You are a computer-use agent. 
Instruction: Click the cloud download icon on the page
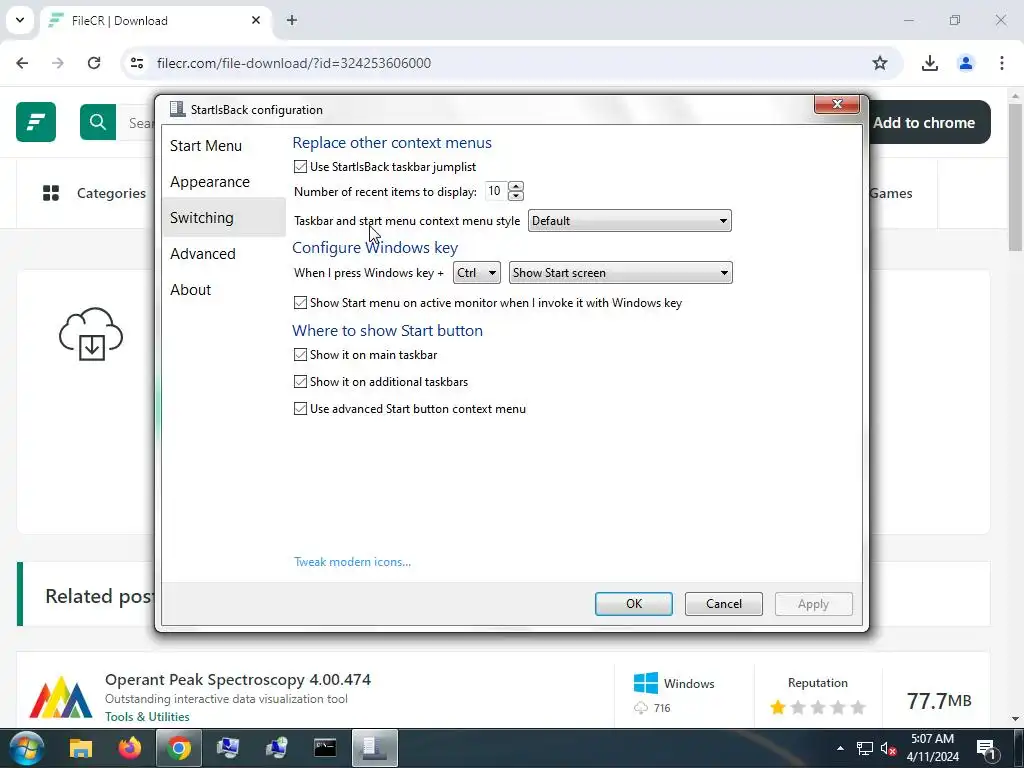click(x=91, y=334)
